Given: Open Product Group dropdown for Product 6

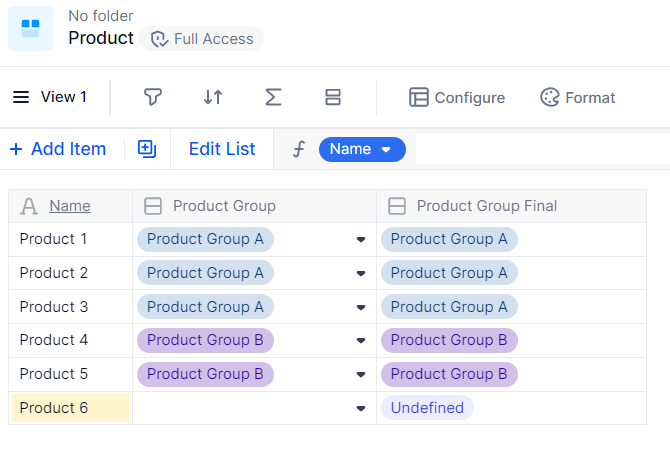Looking at the screenshot, I should 360,409.
